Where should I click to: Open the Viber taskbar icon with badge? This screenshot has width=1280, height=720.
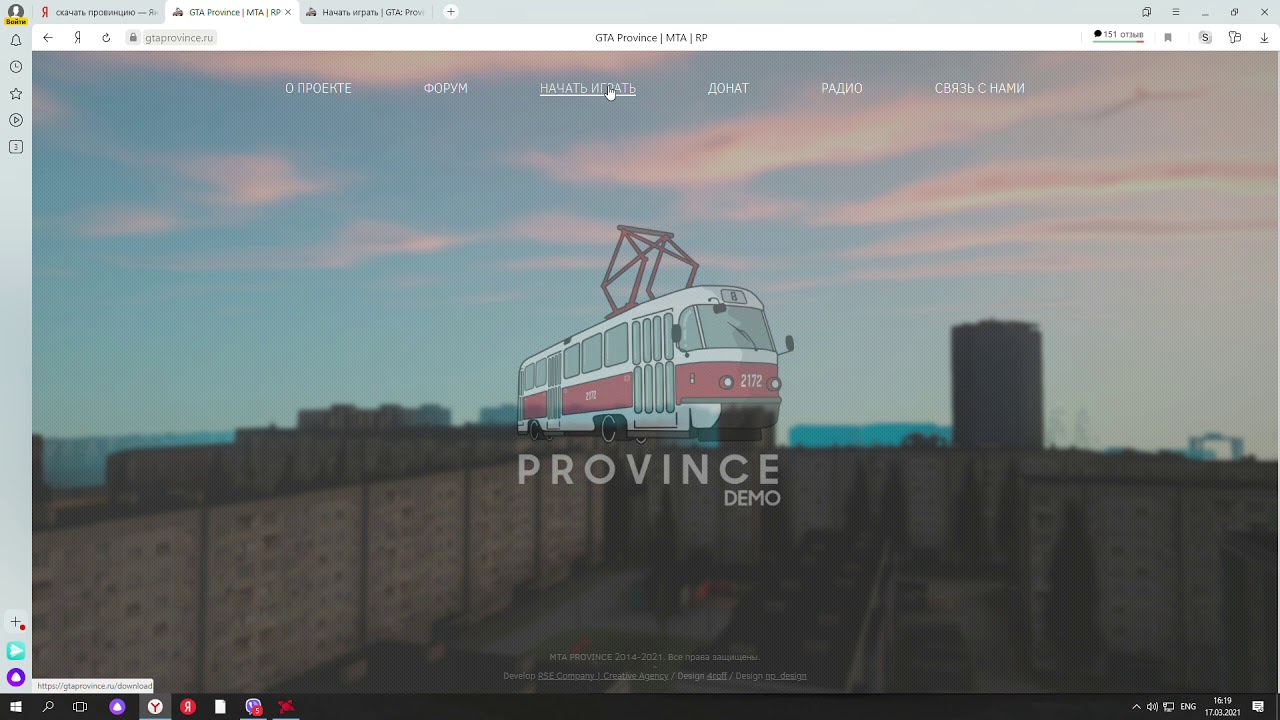coord(253,707)
